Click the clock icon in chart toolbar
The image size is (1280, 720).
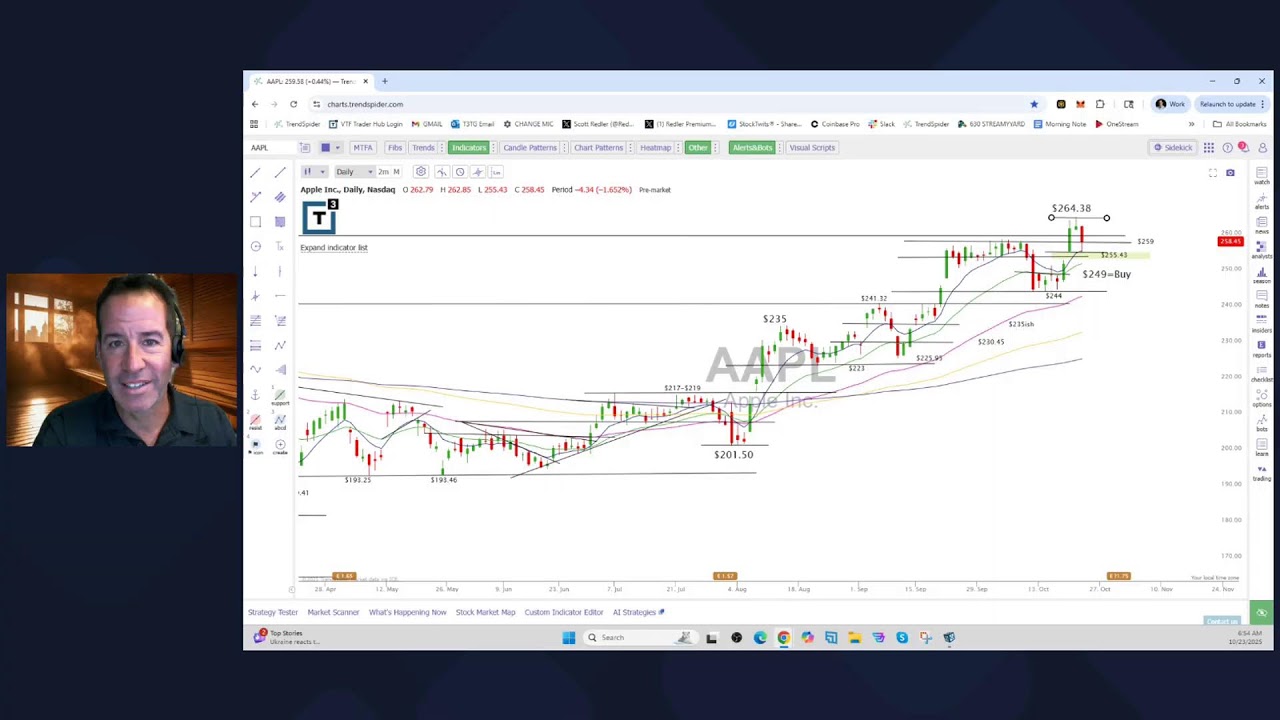460,172
